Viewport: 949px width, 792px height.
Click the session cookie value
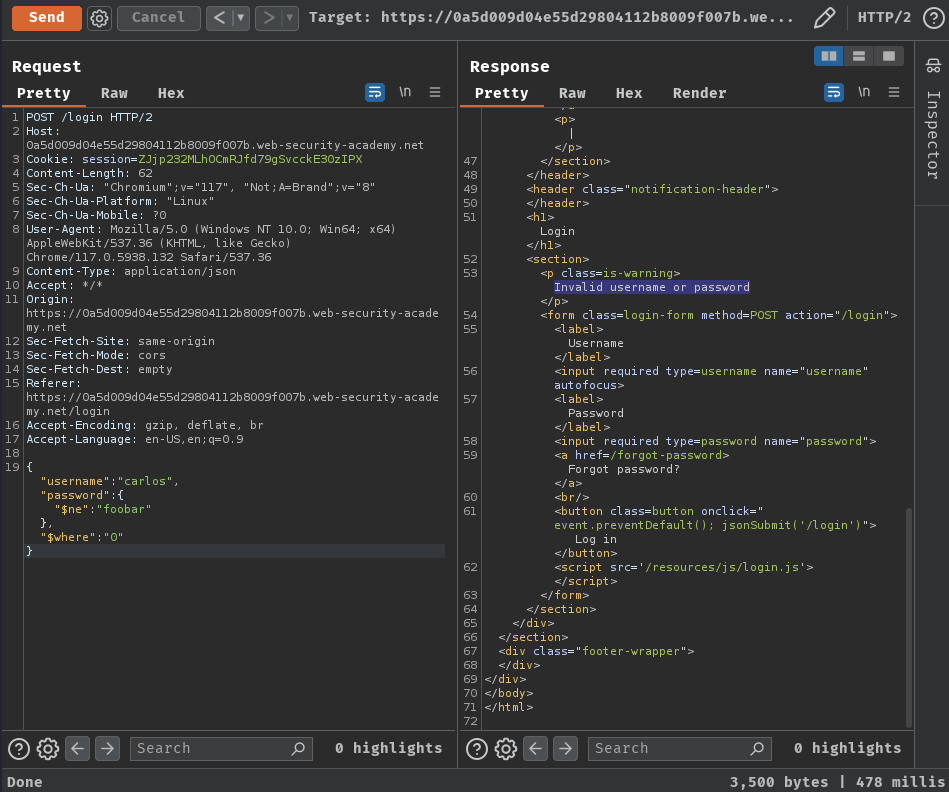pos(250,159)
